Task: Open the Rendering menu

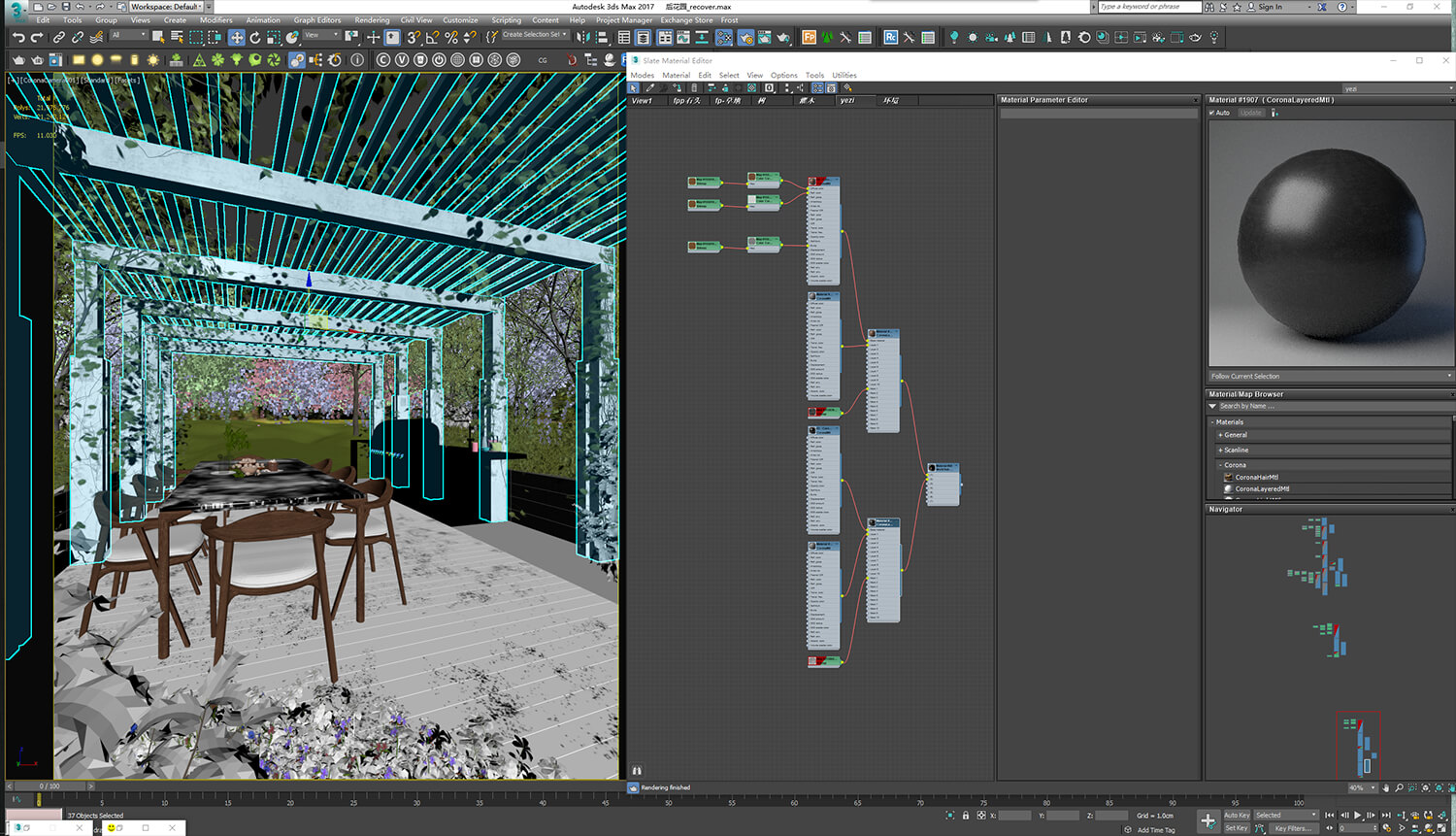Action: (x=372, y=19)
